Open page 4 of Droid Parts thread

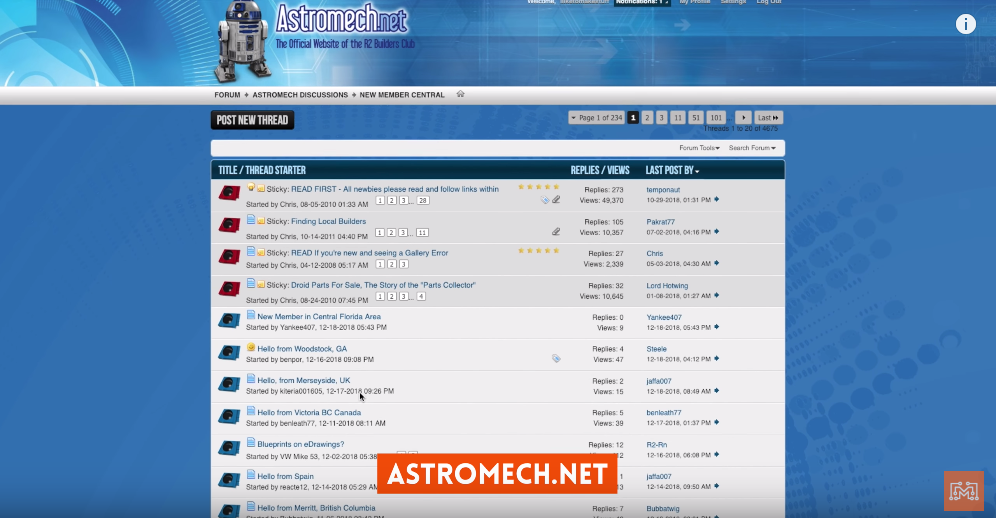point(421,297)
